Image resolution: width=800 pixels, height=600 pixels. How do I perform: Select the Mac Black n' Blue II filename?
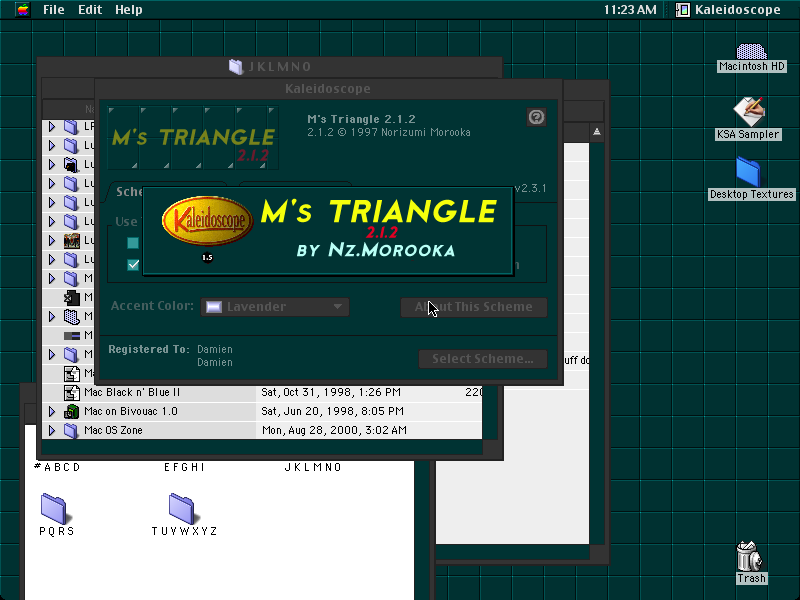[x=132, y=392]
